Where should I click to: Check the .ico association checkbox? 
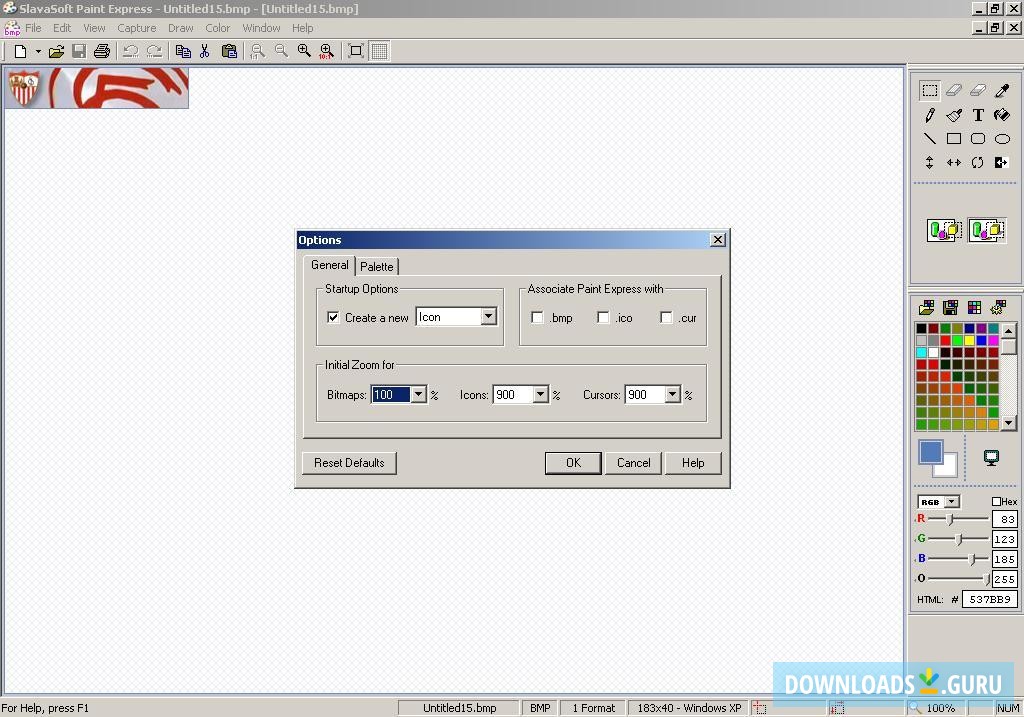[603, 317]
